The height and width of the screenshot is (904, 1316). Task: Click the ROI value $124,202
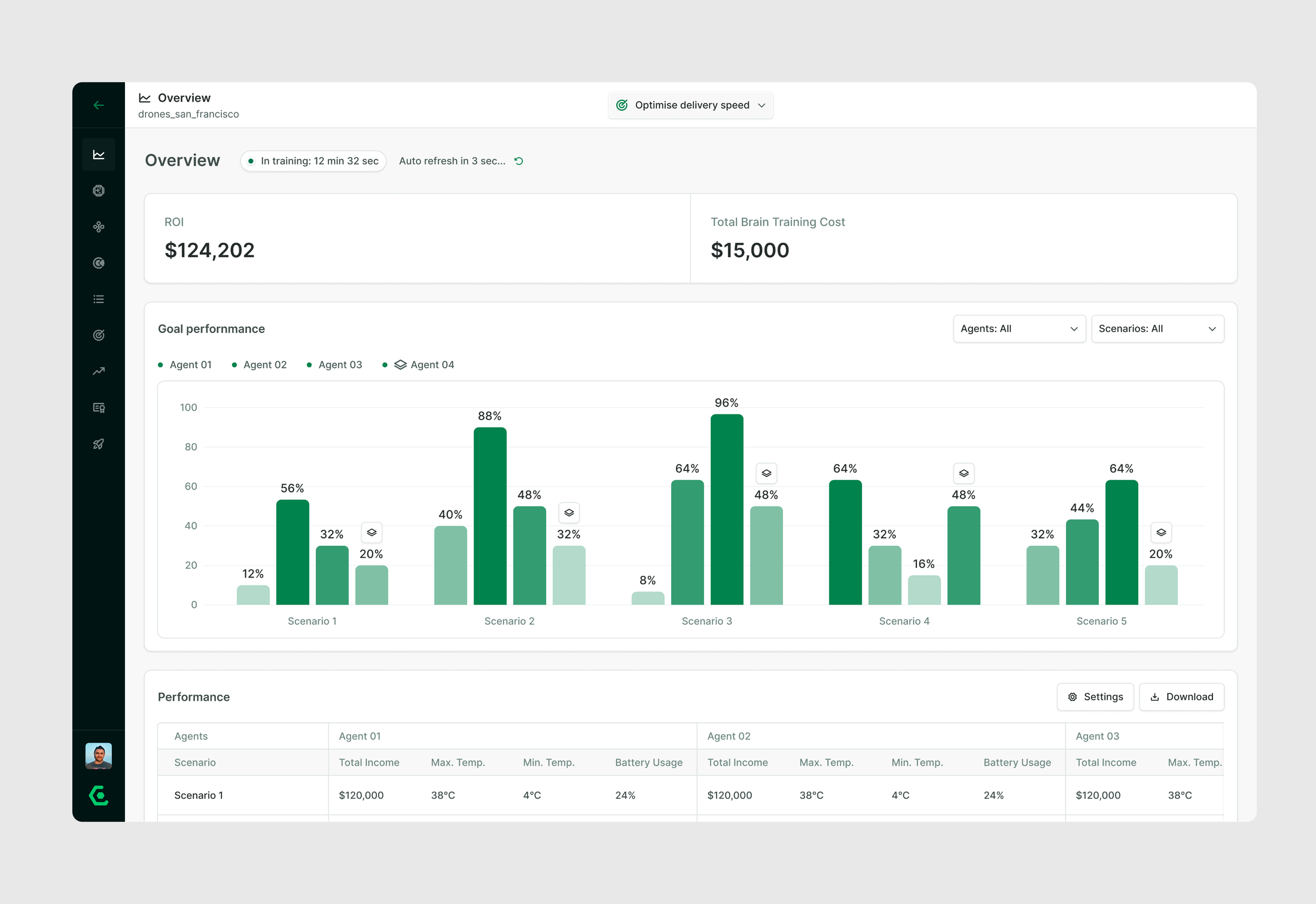(210, 250)
